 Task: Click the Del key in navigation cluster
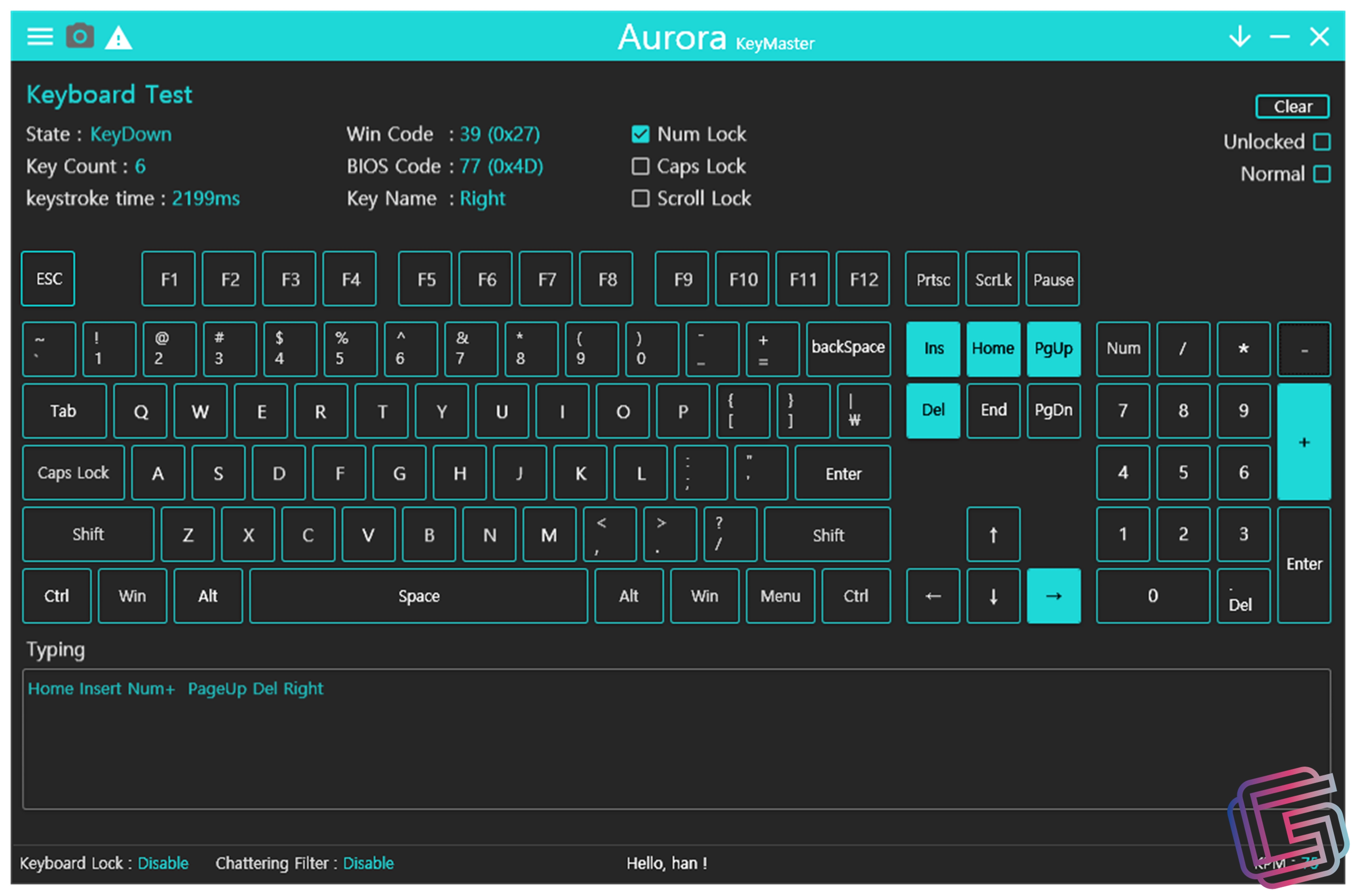click(x=933, y=411)
